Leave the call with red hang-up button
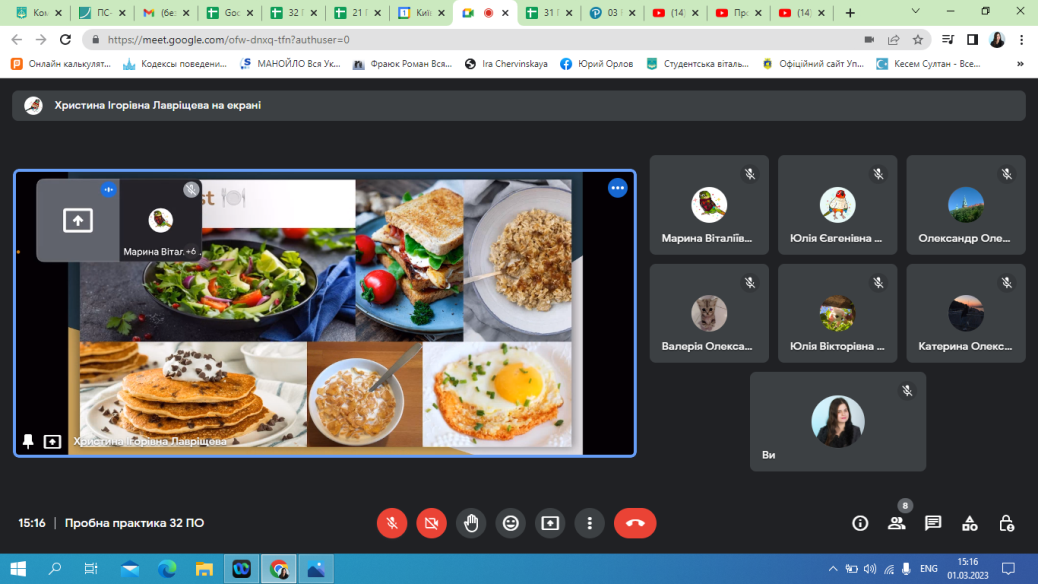 tap(635, 523)
